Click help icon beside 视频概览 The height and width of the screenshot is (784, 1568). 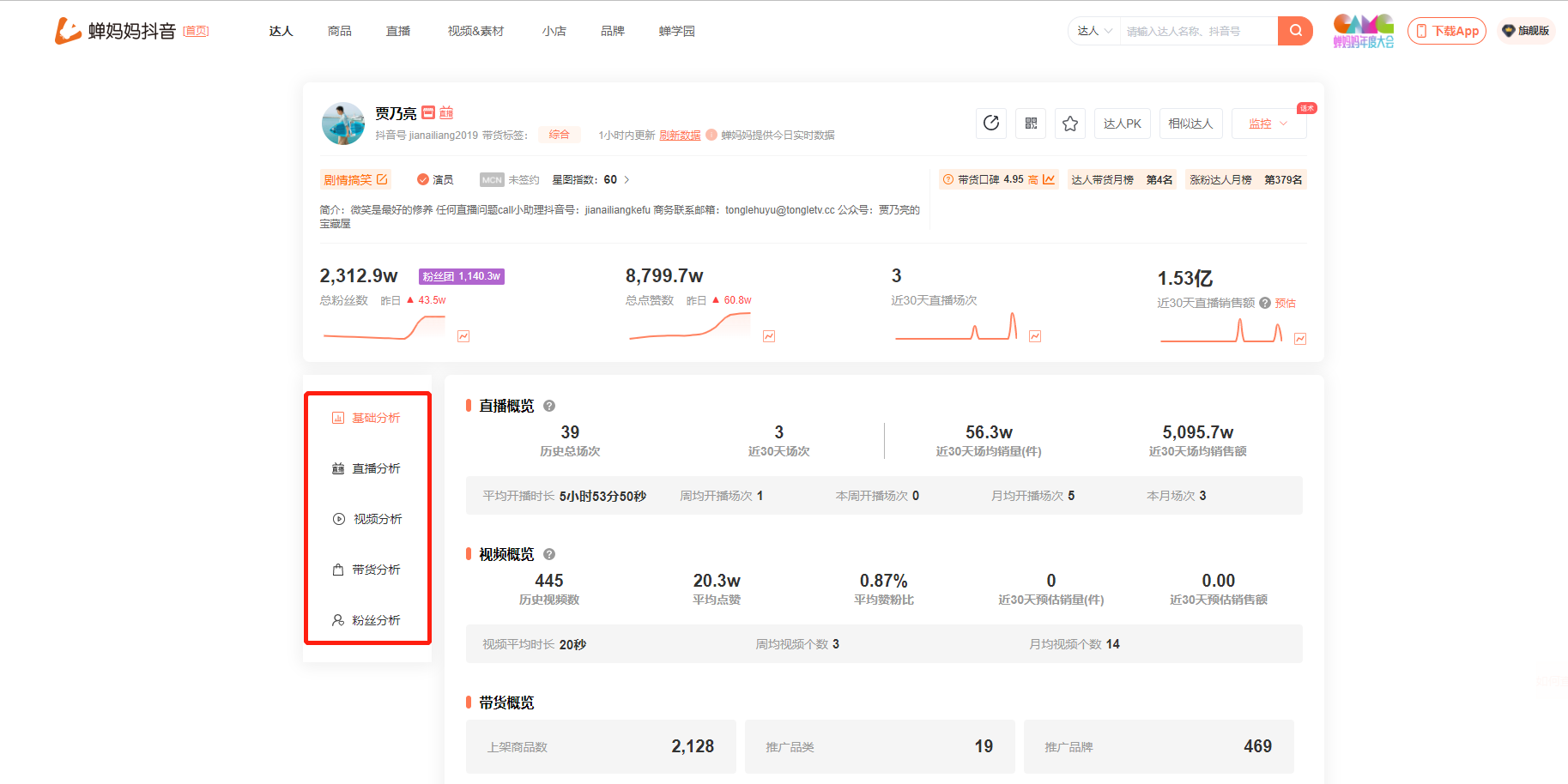pos(549,554)
